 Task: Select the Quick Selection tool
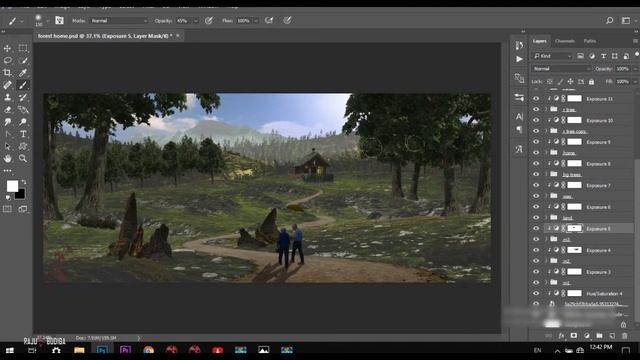coord(23,61)
